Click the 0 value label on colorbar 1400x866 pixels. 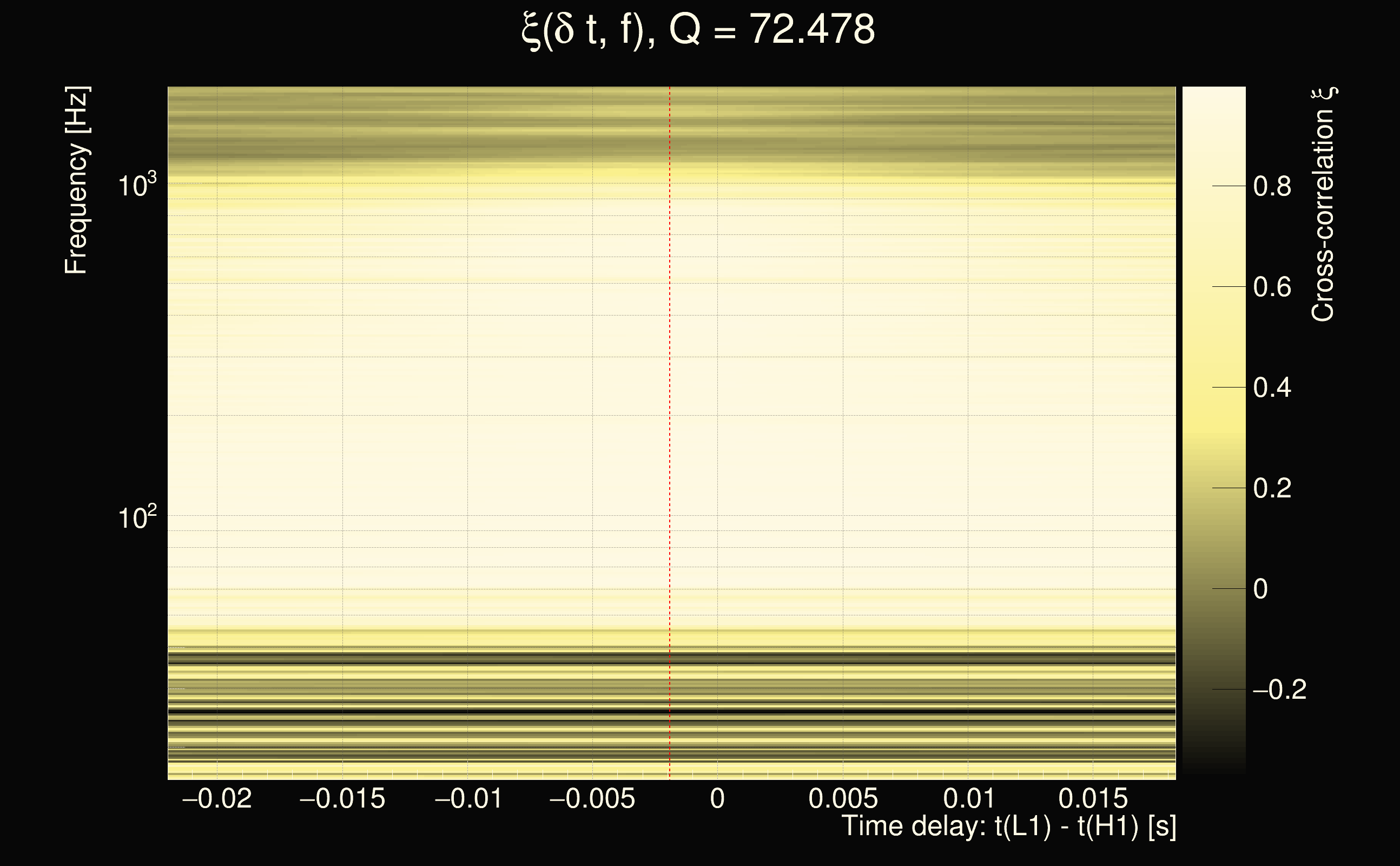pos(1260,589)
